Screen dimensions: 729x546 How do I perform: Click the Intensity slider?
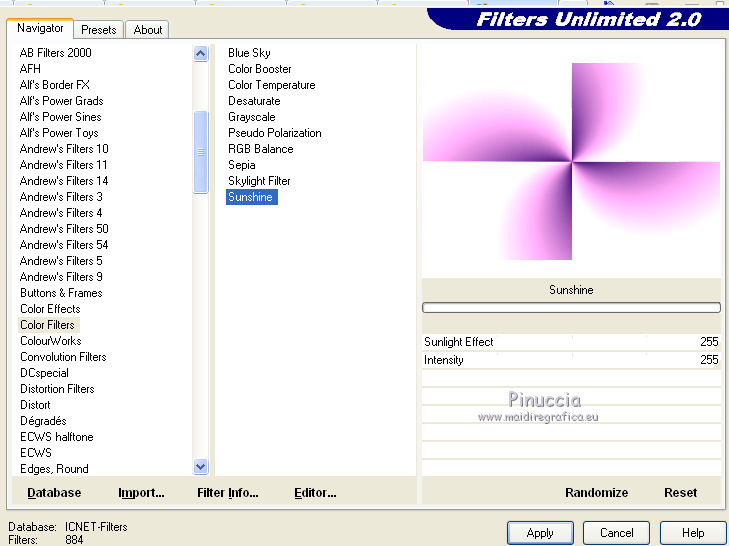[571, 360]
